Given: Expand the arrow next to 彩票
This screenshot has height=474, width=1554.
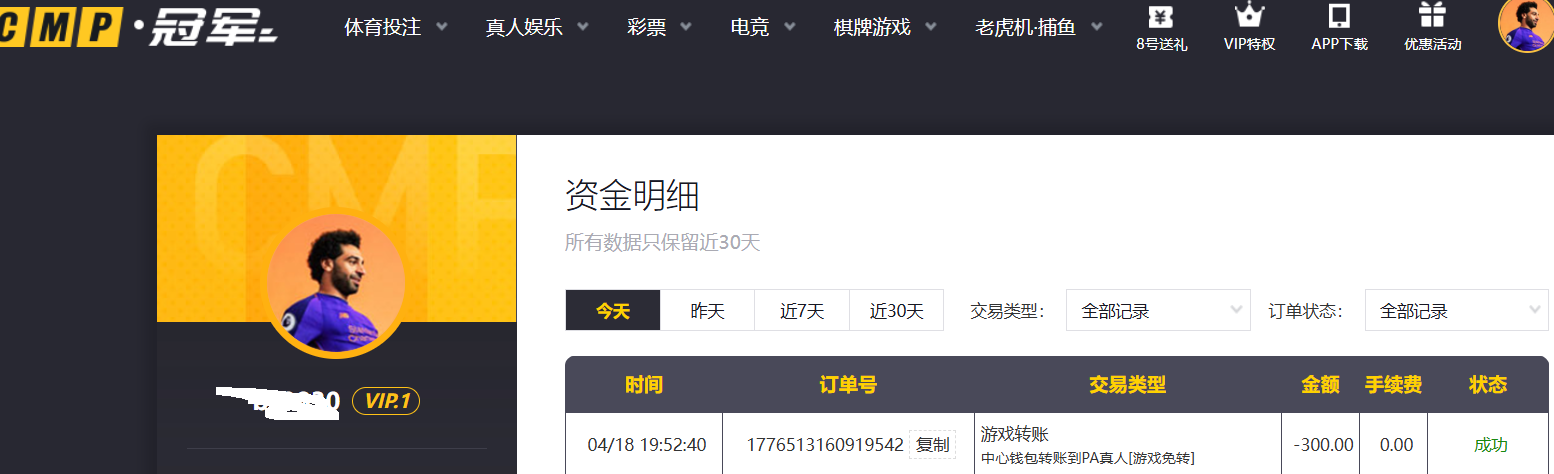Looking at the screenshot, I should 686,28.
